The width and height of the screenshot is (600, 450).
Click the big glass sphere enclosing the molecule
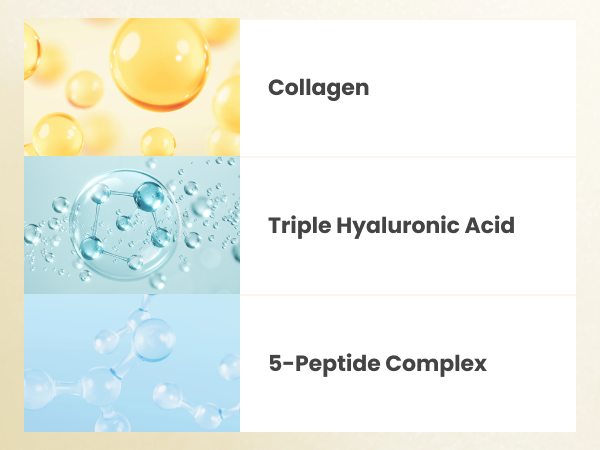(126, 224)
